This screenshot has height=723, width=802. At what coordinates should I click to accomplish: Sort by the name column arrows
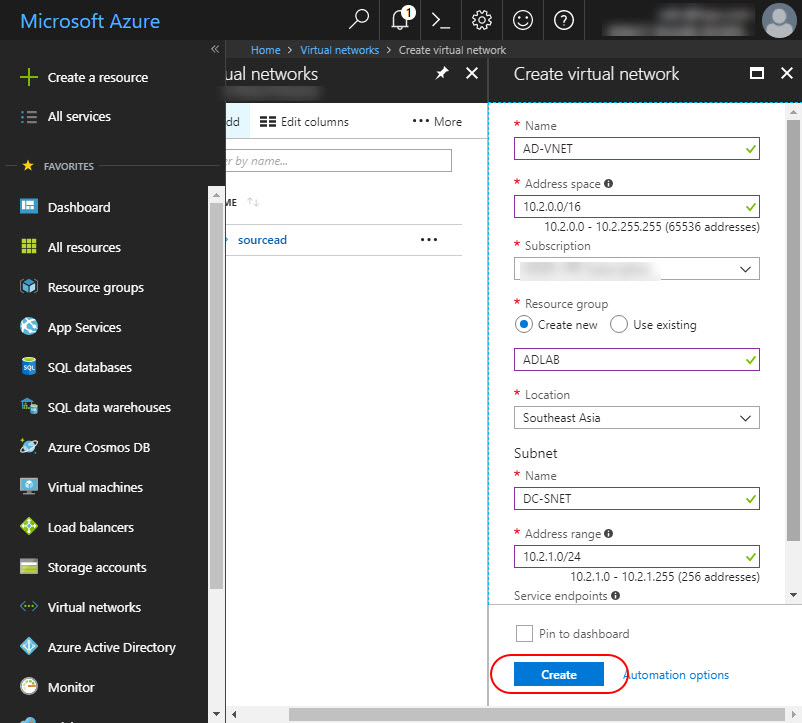point(253,202)
